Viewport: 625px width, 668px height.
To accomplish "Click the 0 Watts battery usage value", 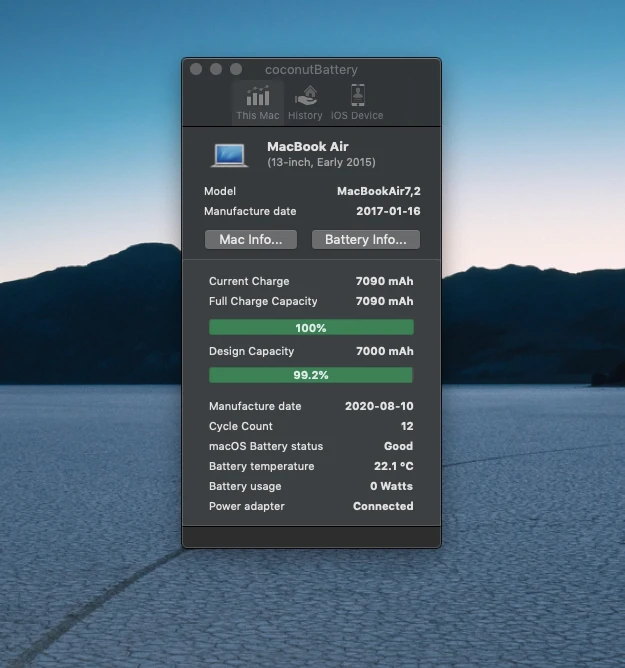I will coord(392,486).
